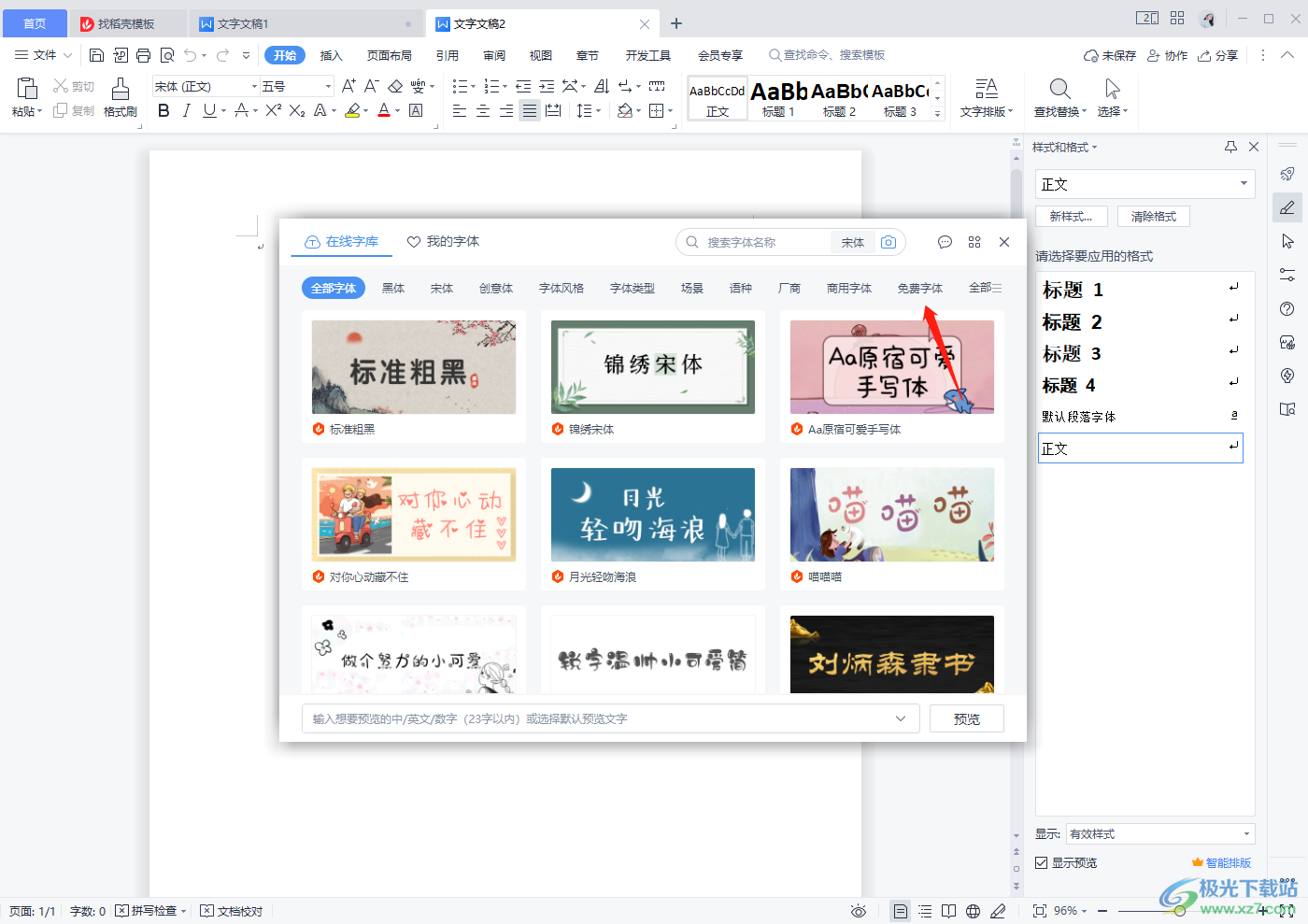The height and width of the screenshot is (924, 1308).
Task: Open the font name dropdown
Action: [x=254, y=86]
